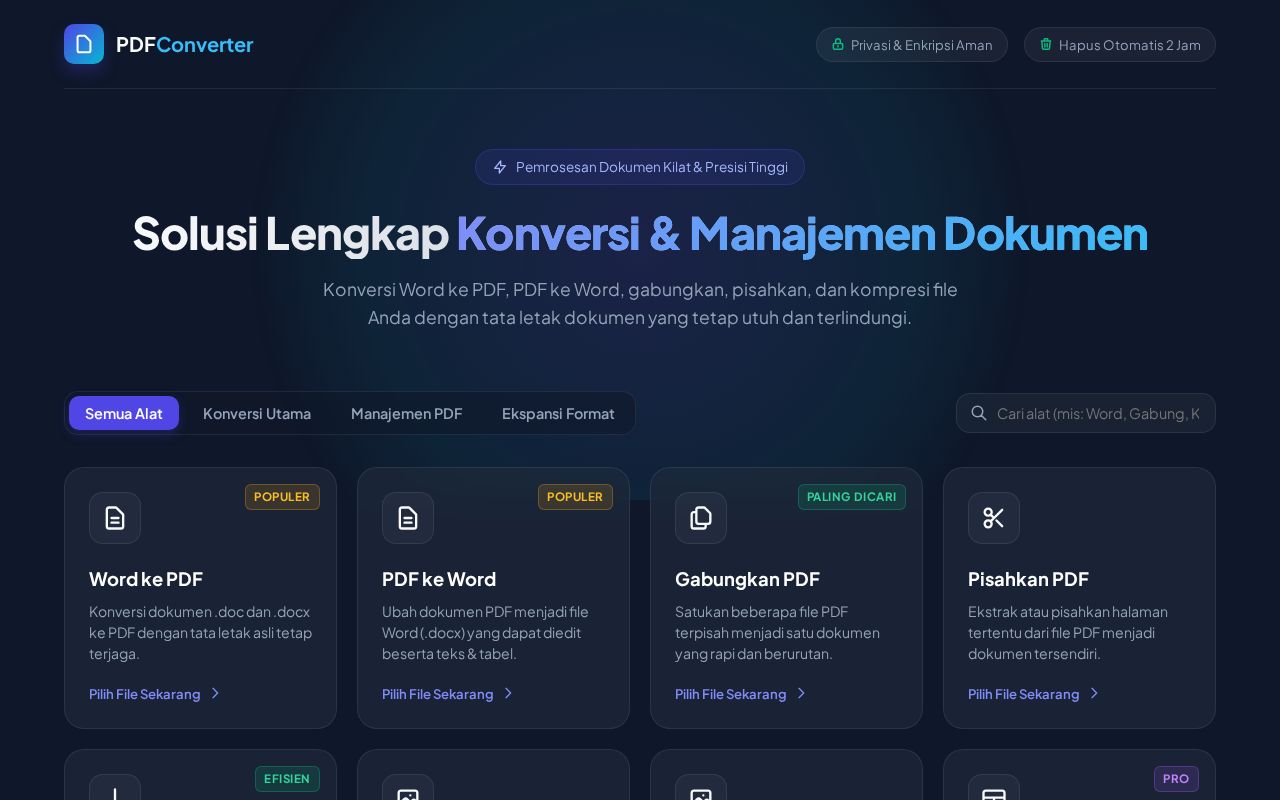The width and height of the screenshot is (1280, 800).
Task: Click the magnifier icon in the search box
Action: [x=979, y=413]
